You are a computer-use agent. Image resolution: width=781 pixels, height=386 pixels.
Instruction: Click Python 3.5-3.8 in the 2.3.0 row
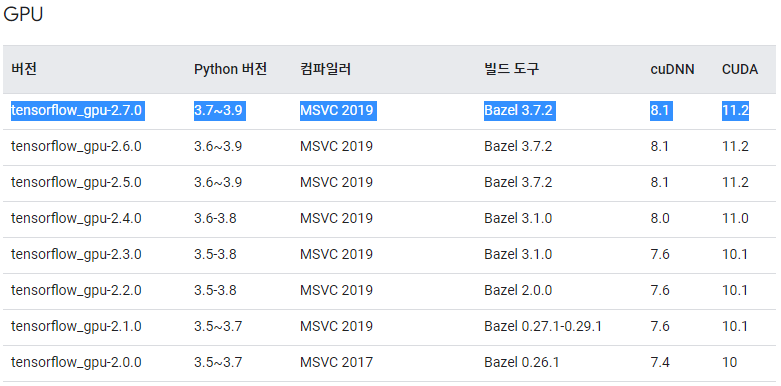[215, 255]
